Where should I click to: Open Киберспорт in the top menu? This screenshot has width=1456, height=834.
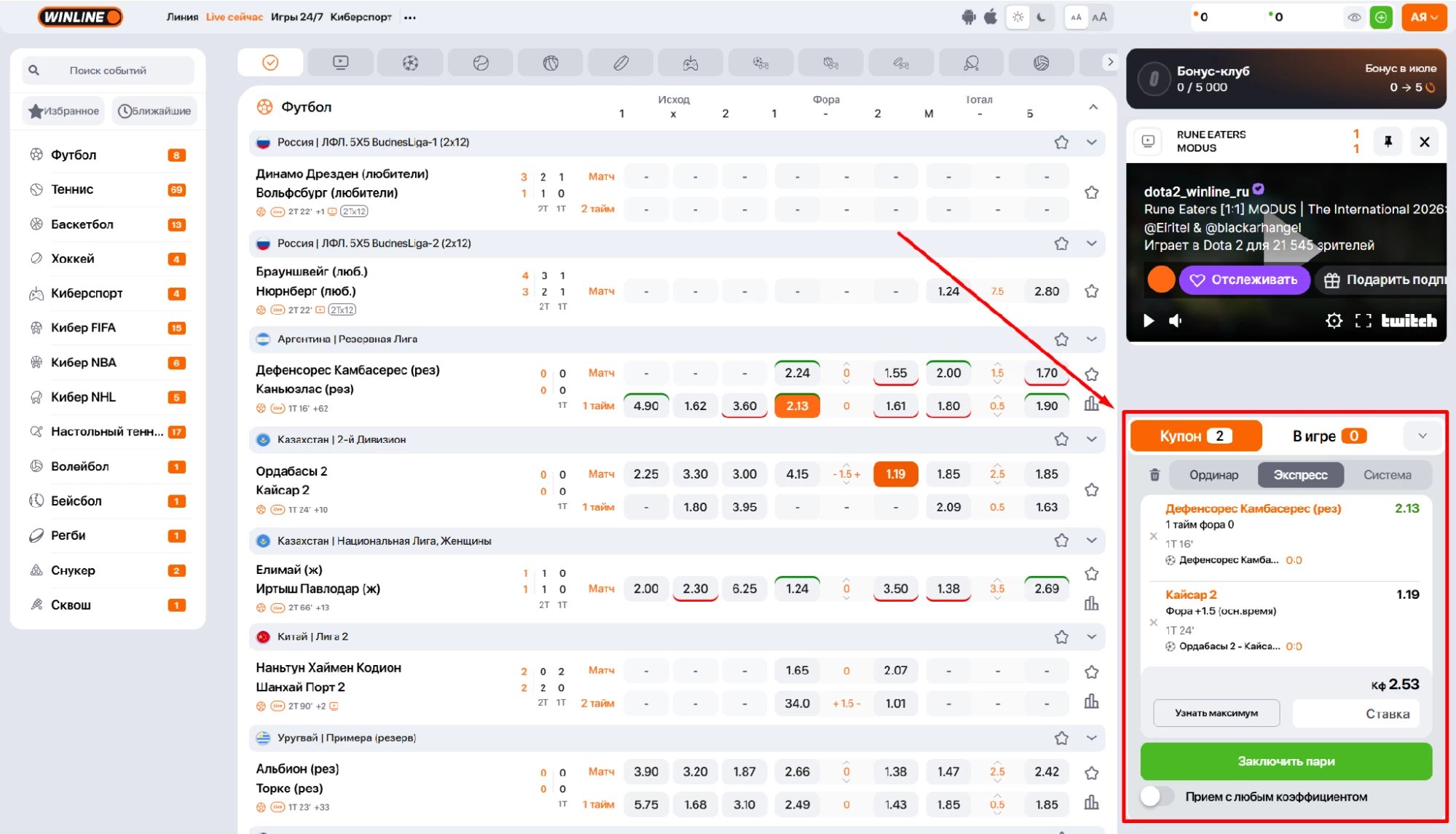[361, 17]
